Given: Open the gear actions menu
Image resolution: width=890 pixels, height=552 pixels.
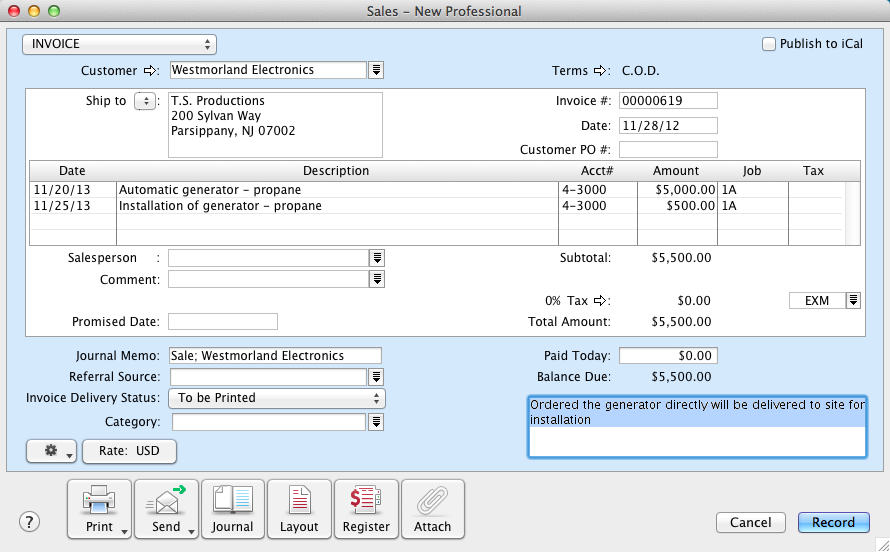Looking at the screenshot, I should tap(52, 452).
